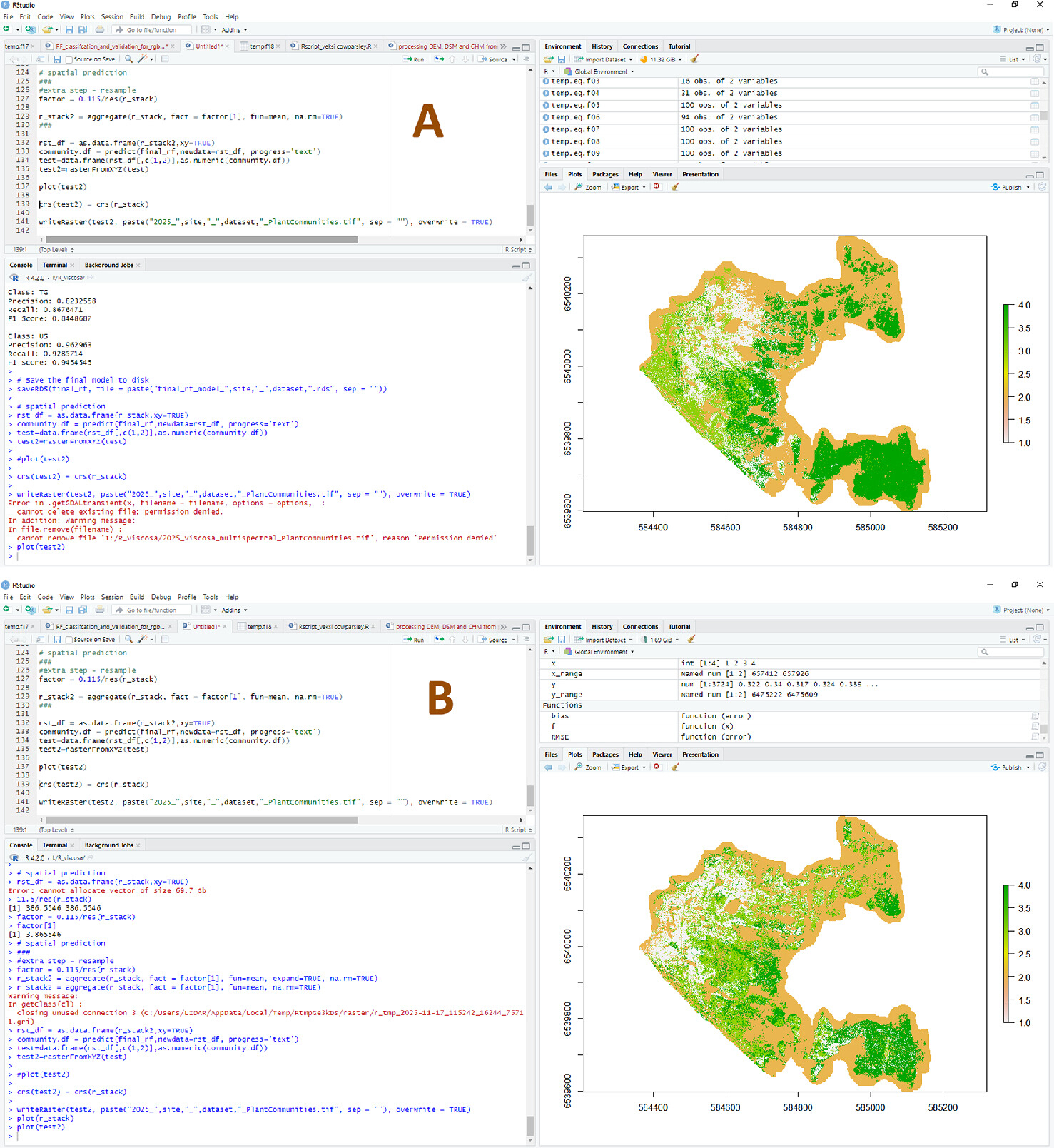Screen dimensions: 1054x1148
Task: Open 11.32 GiB memory usage dropdown
Action: tap(662, 59)
